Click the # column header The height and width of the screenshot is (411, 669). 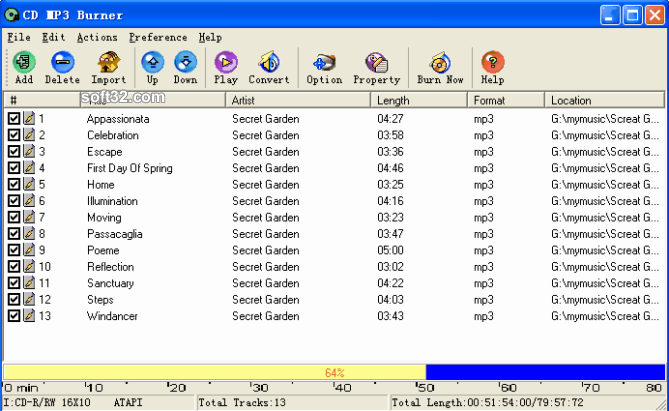tap(42, 100)
